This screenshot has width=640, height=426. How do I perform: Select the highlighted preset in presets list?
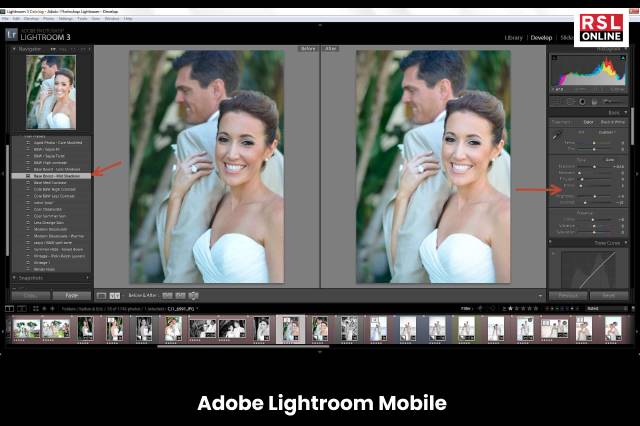pyautogui.click(x=51, y=176)
